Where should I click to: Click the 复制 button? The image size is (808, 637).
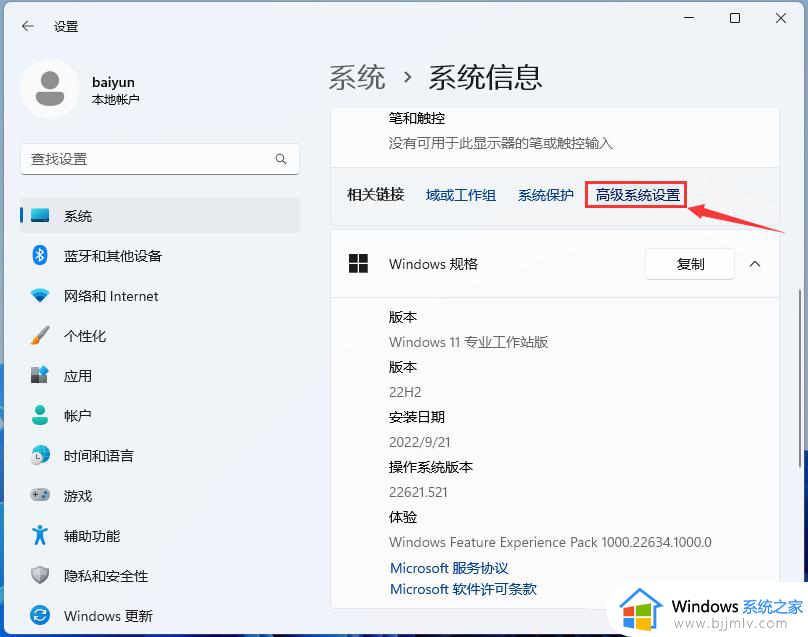pos(690,264)
